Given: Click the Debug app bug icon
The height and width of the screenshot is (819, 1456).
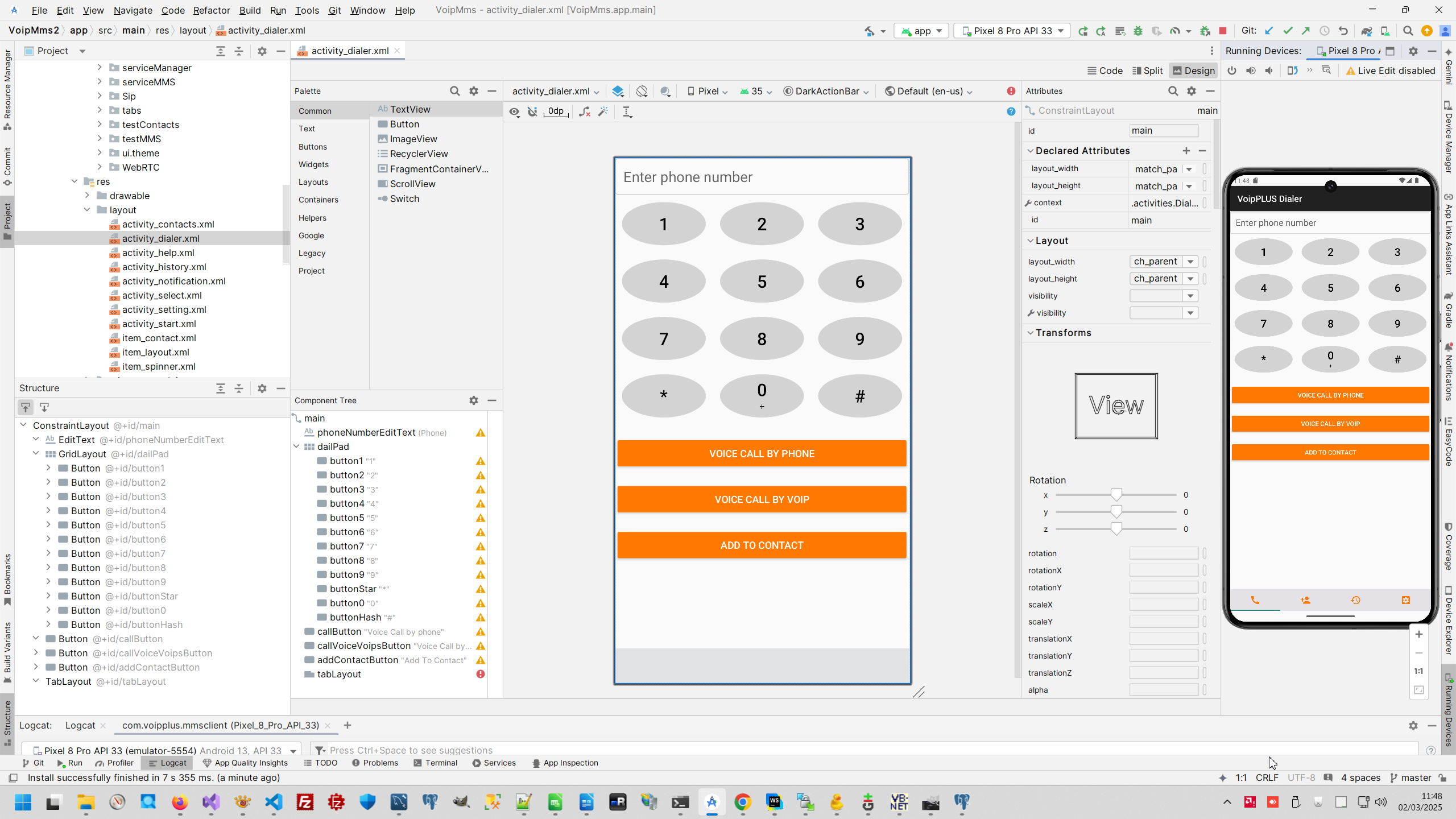Looking at the screenshot, I should (1137, 31).
